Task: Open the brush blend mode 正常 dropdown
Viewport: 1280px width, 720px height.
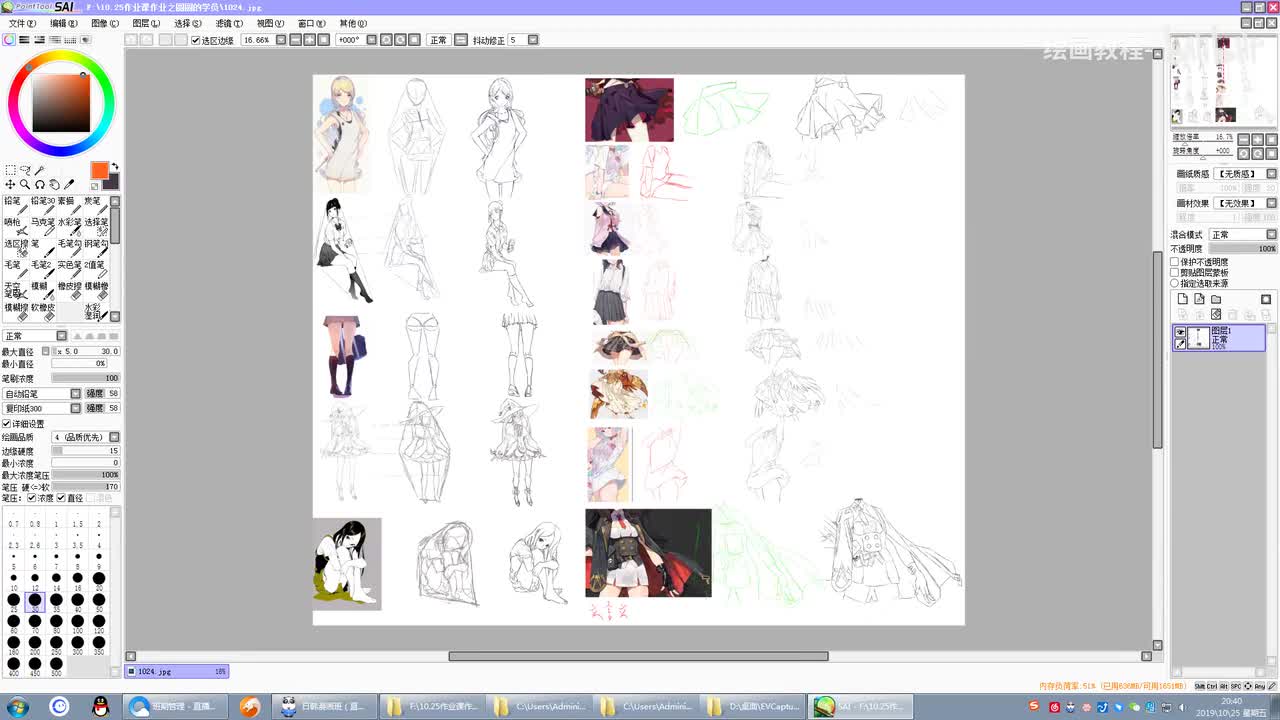Action: [61, 336]
